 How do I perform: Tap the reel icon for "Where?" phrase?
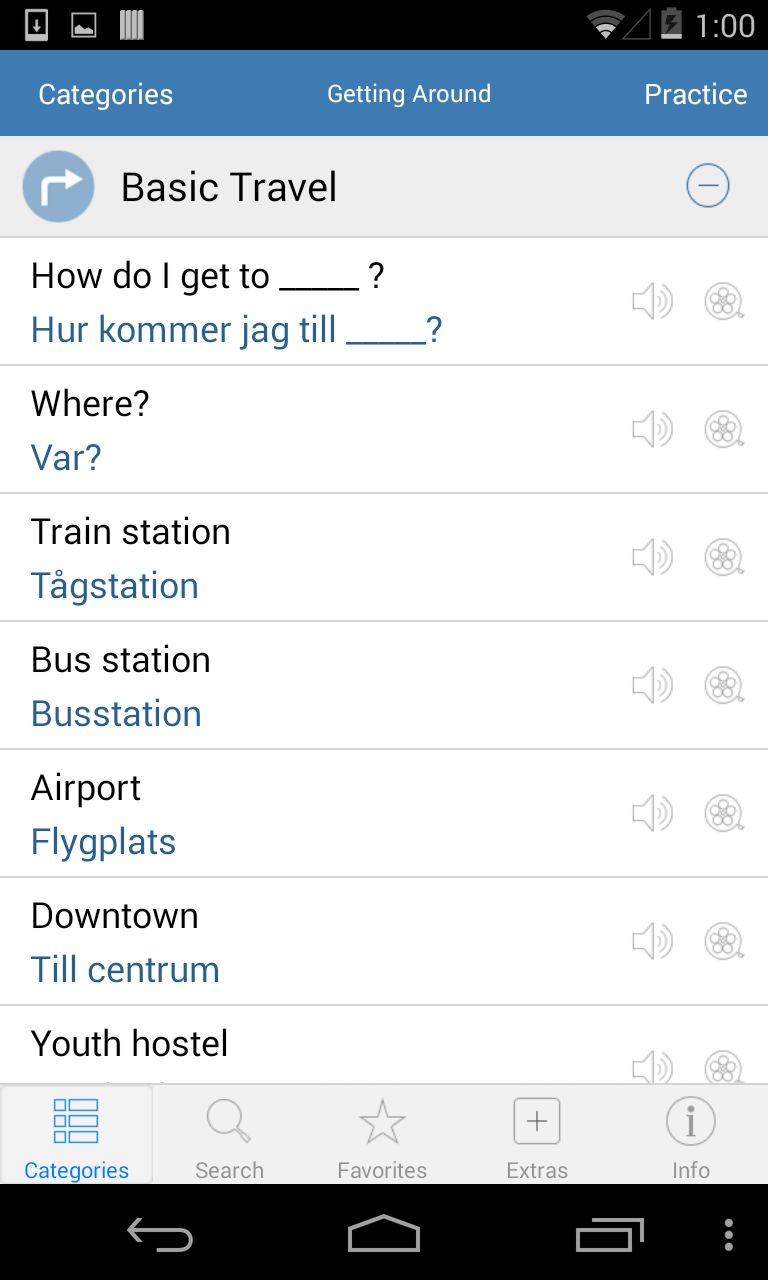724,429
